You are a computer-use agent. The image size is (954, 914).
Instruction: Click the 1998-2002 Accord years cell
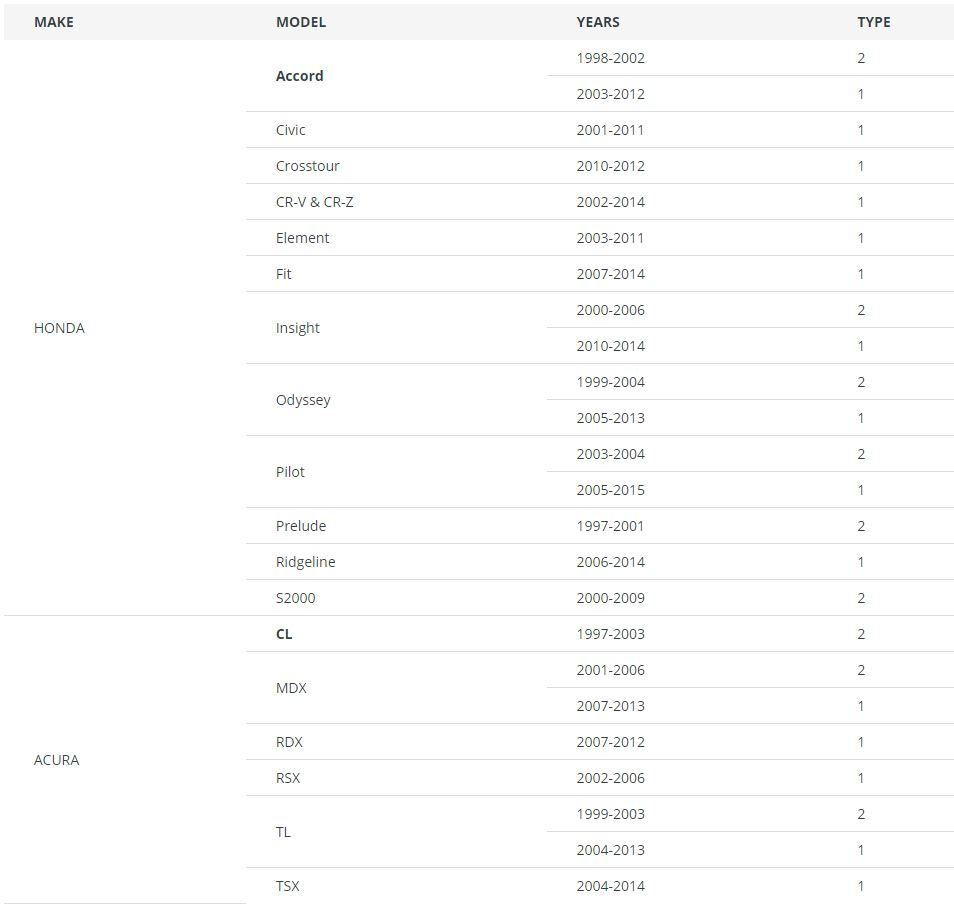coord(610,58)
